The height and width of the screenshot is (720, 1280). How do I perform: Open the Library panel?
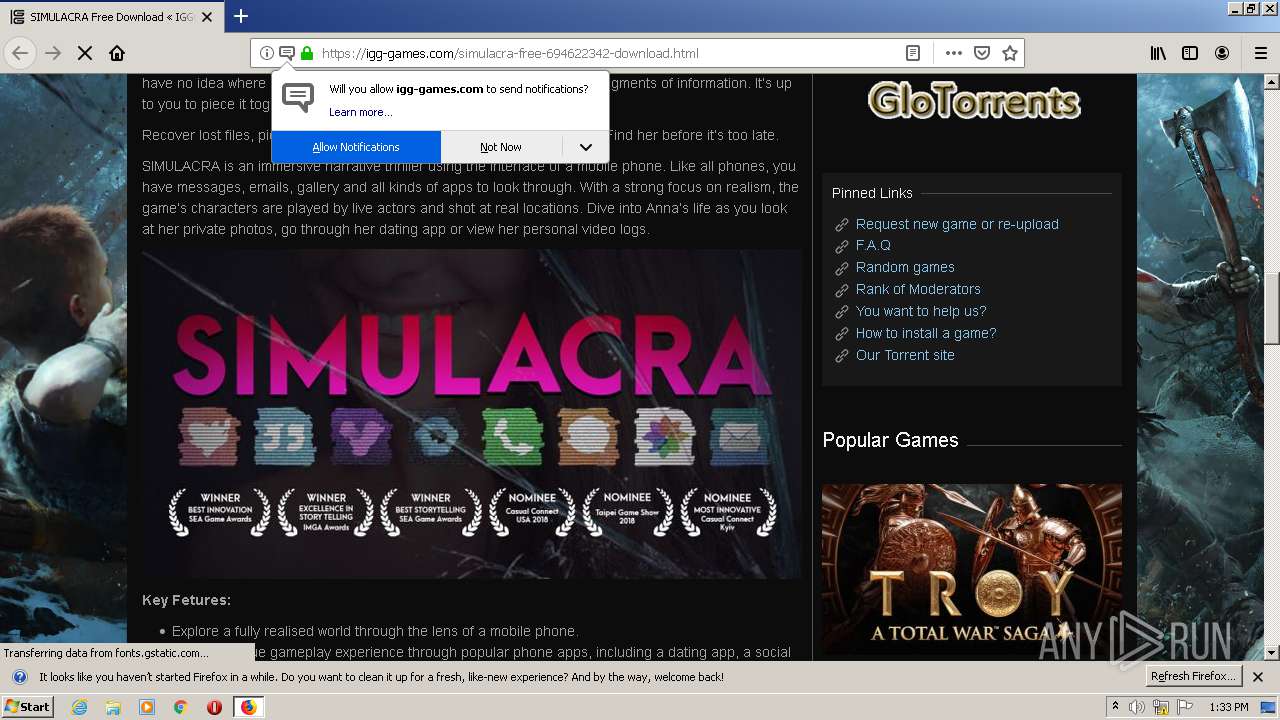[x=1158, y=53]
